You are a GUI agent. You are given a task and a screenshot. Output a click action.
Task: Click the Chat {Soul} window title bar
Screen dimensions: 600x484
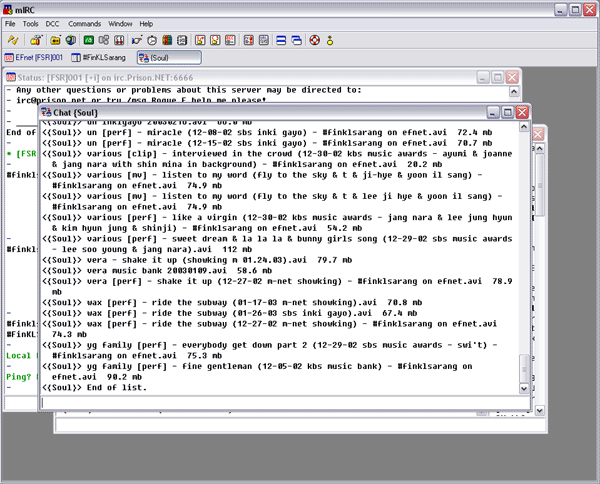pos(250,113)
